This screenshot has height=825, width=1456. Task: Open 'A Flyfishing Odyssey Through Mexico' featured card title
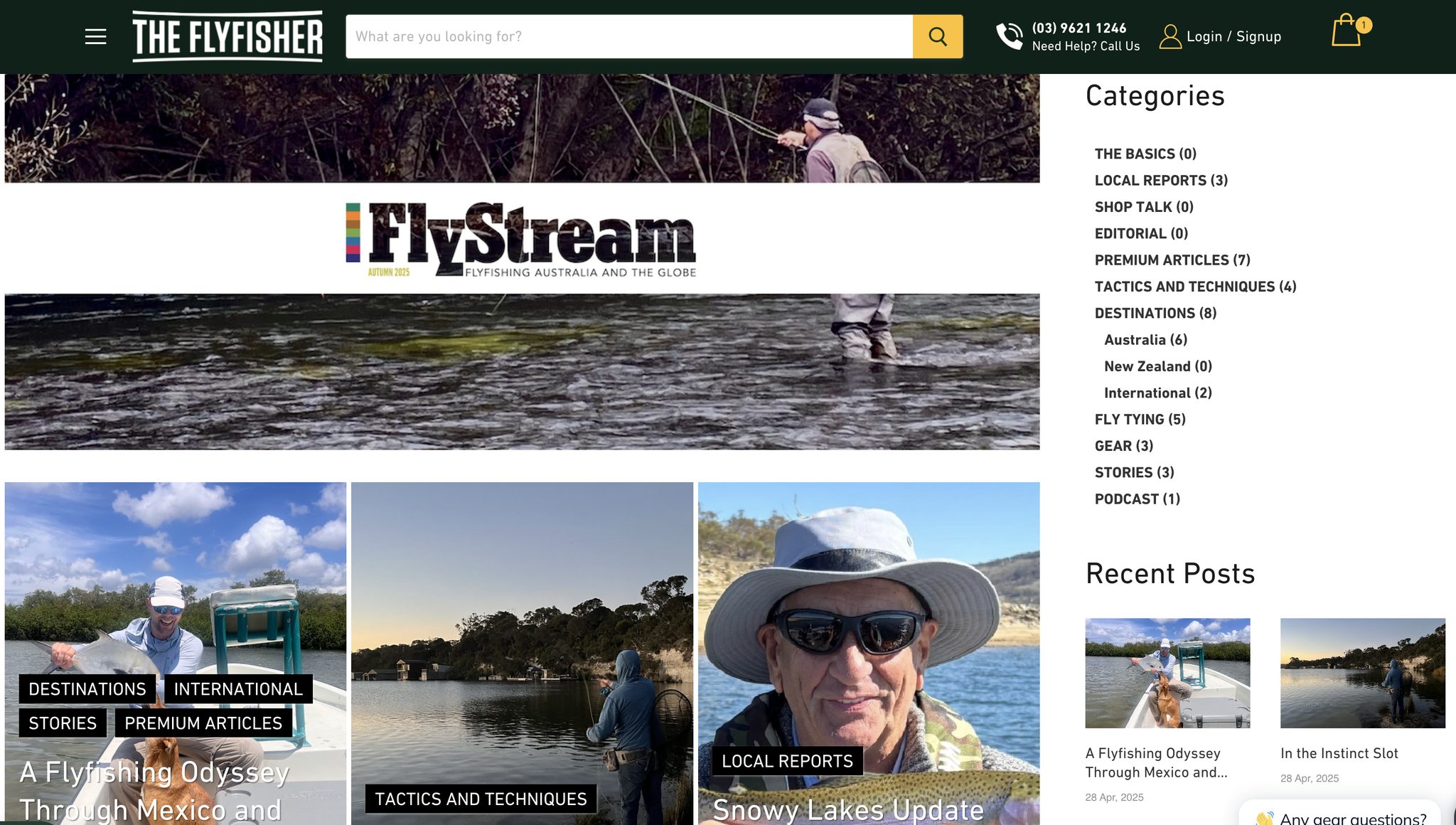coord(154,791)
